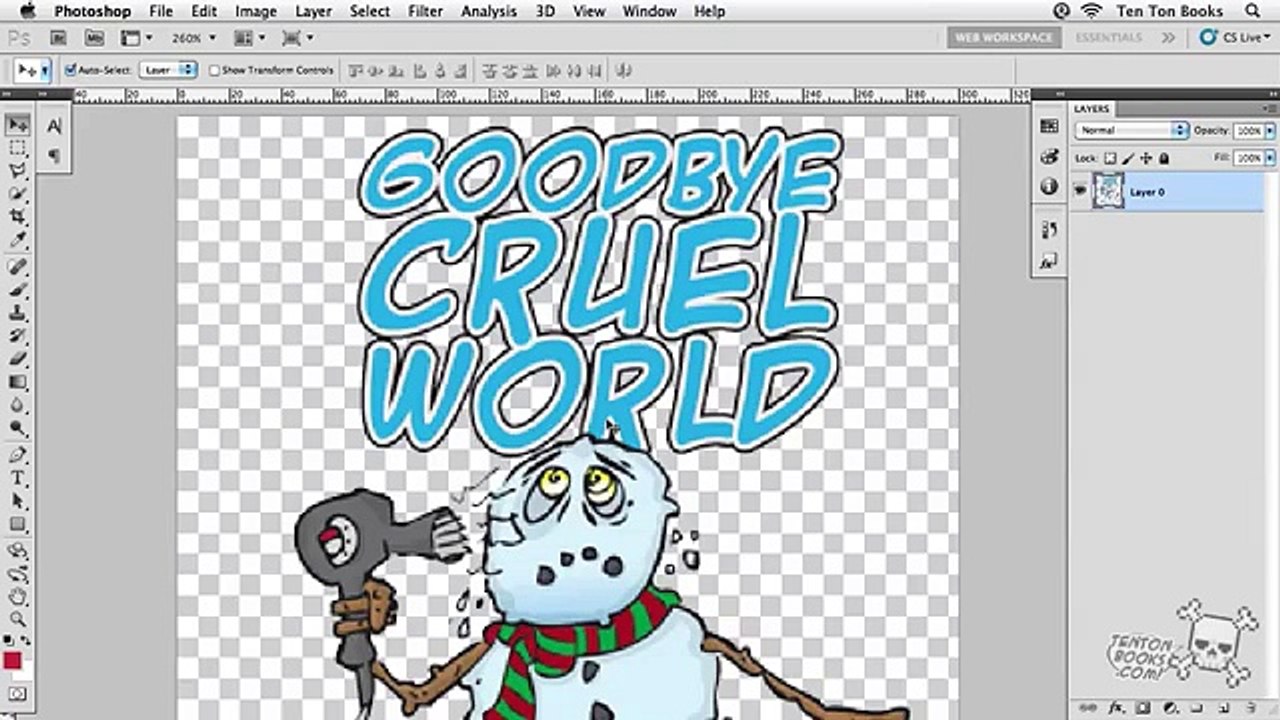Screen dimensions: 1280x720
Task: Show more workspaces with double chevron
Action: (1168, 38)
